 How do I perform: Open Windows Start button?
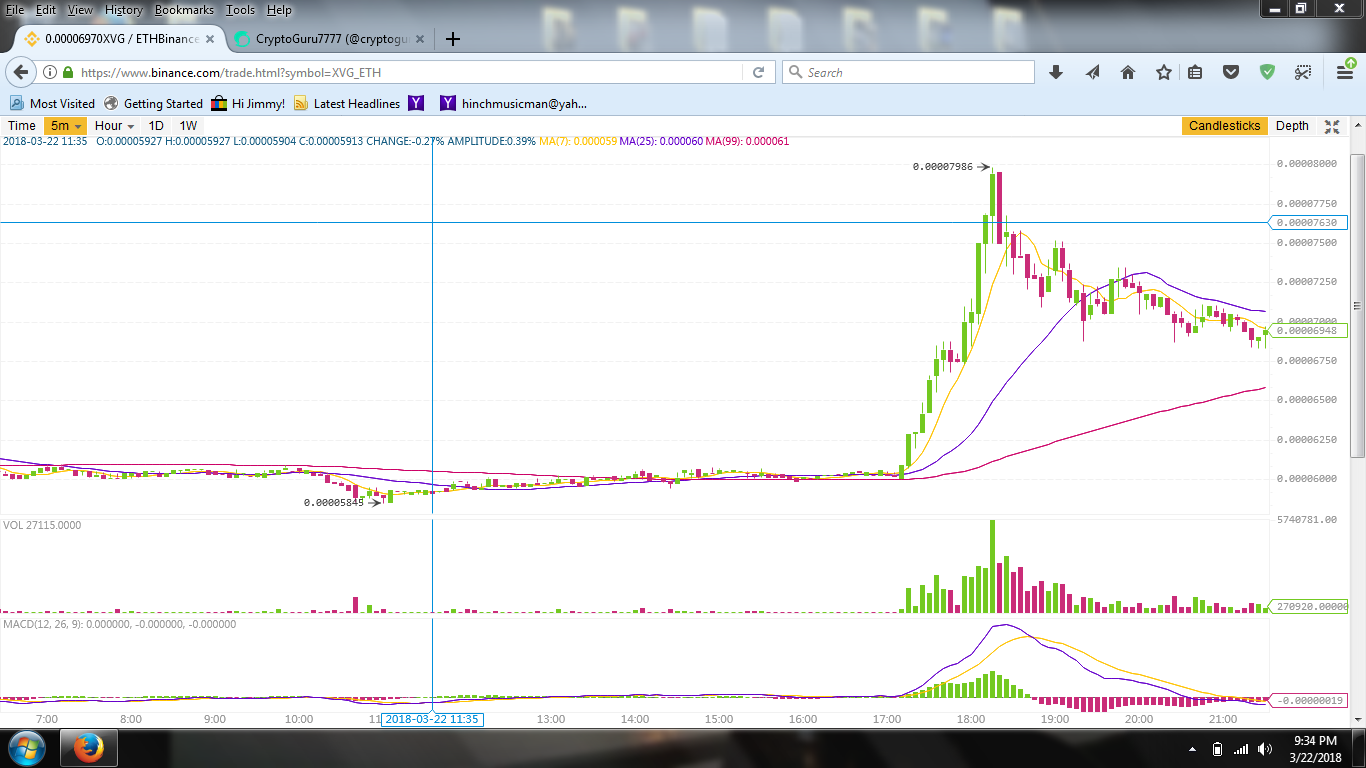pos(26,748)
